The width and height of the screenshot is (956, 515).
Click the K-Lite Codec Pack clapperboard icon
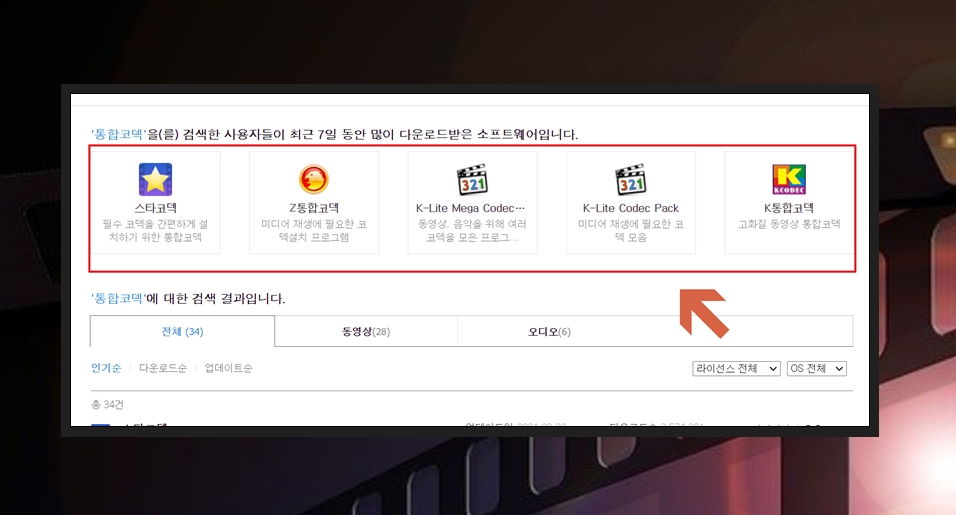631,180
